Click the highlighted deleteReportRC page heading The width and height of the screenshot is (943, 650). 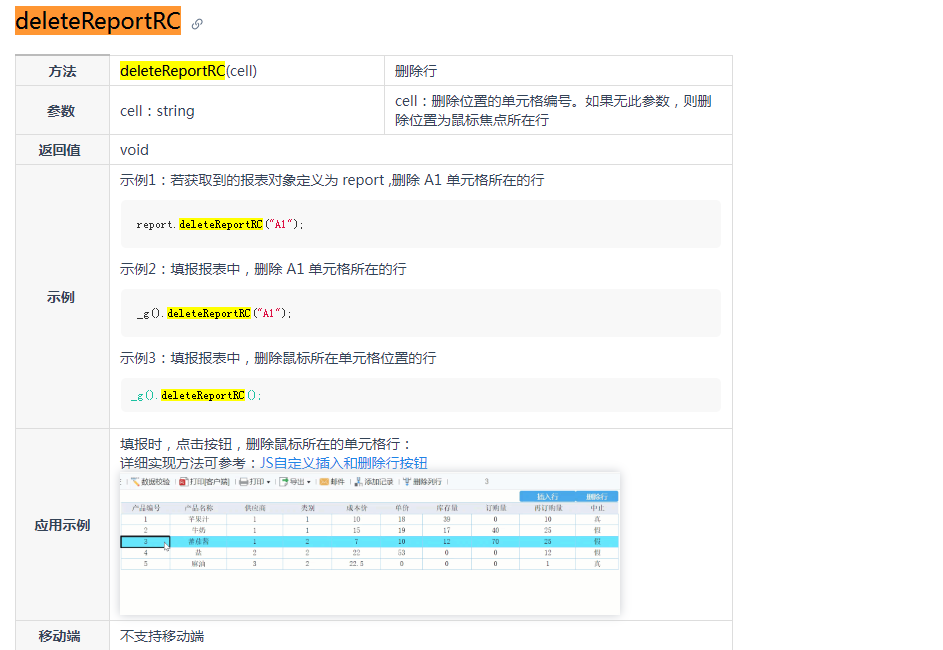98,20
